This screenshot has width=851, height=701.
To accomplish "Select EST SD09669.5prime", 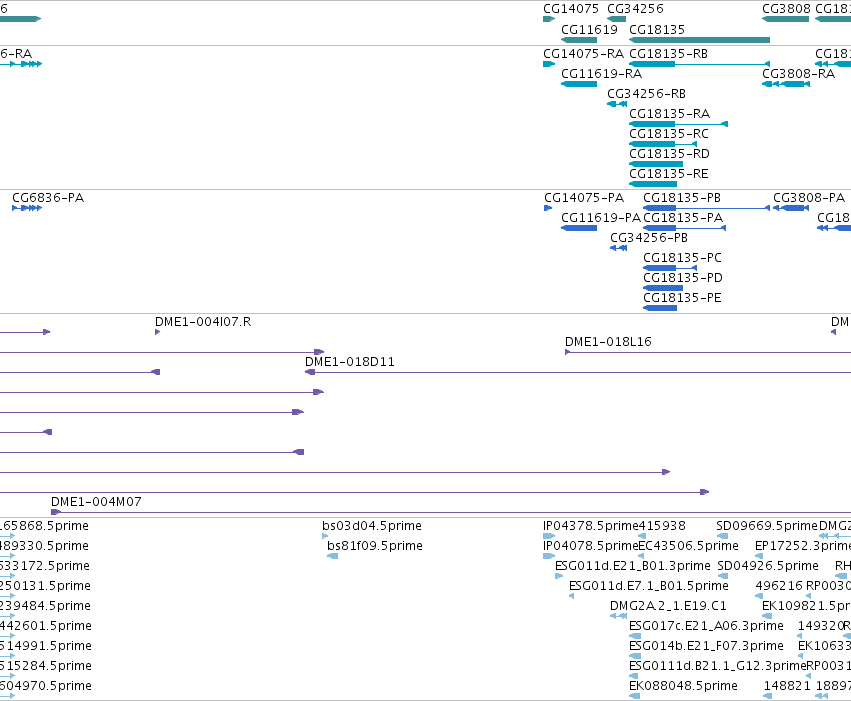I will [722, 536].
